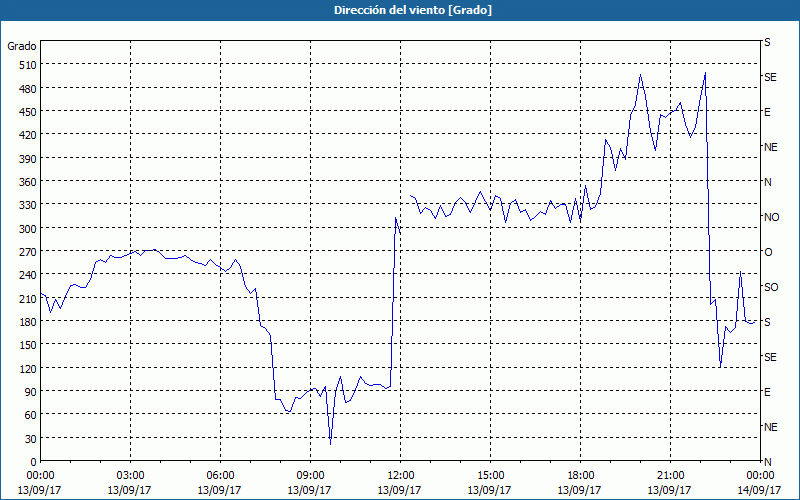The image size is (800, 500).
Task: Click the 09:00 time label
Action: click(310, 476)
